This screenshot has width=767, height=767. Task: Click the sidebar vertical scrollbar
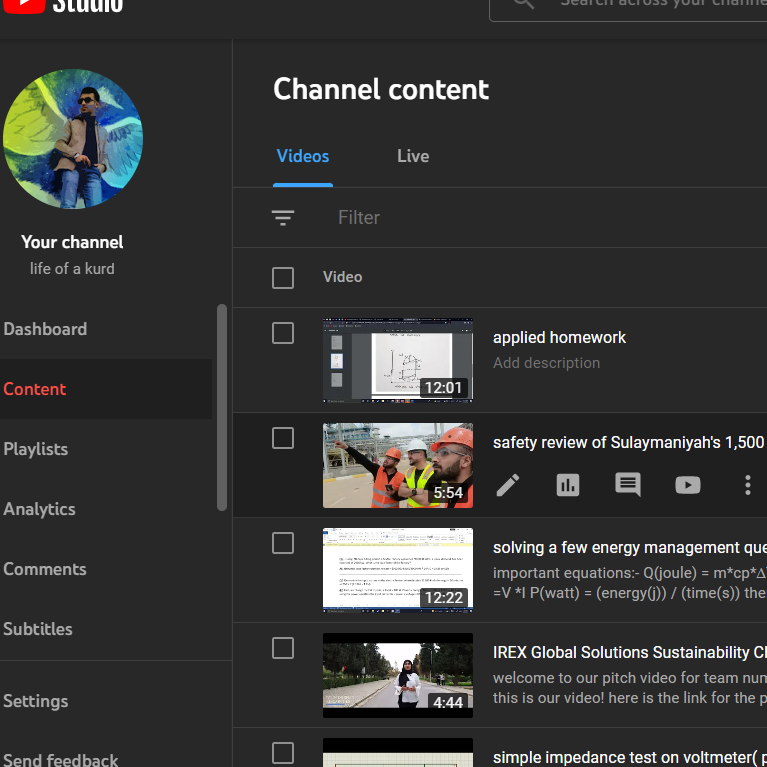click(222, 407)
